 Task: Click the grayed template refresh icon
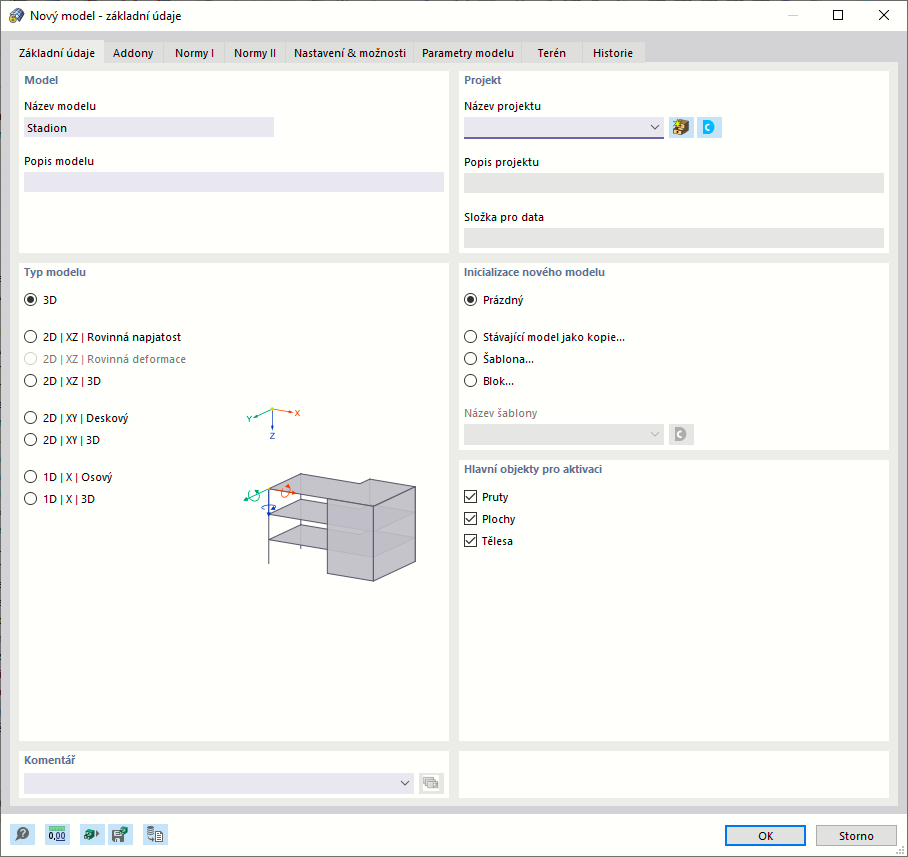(x=681, y=434)
